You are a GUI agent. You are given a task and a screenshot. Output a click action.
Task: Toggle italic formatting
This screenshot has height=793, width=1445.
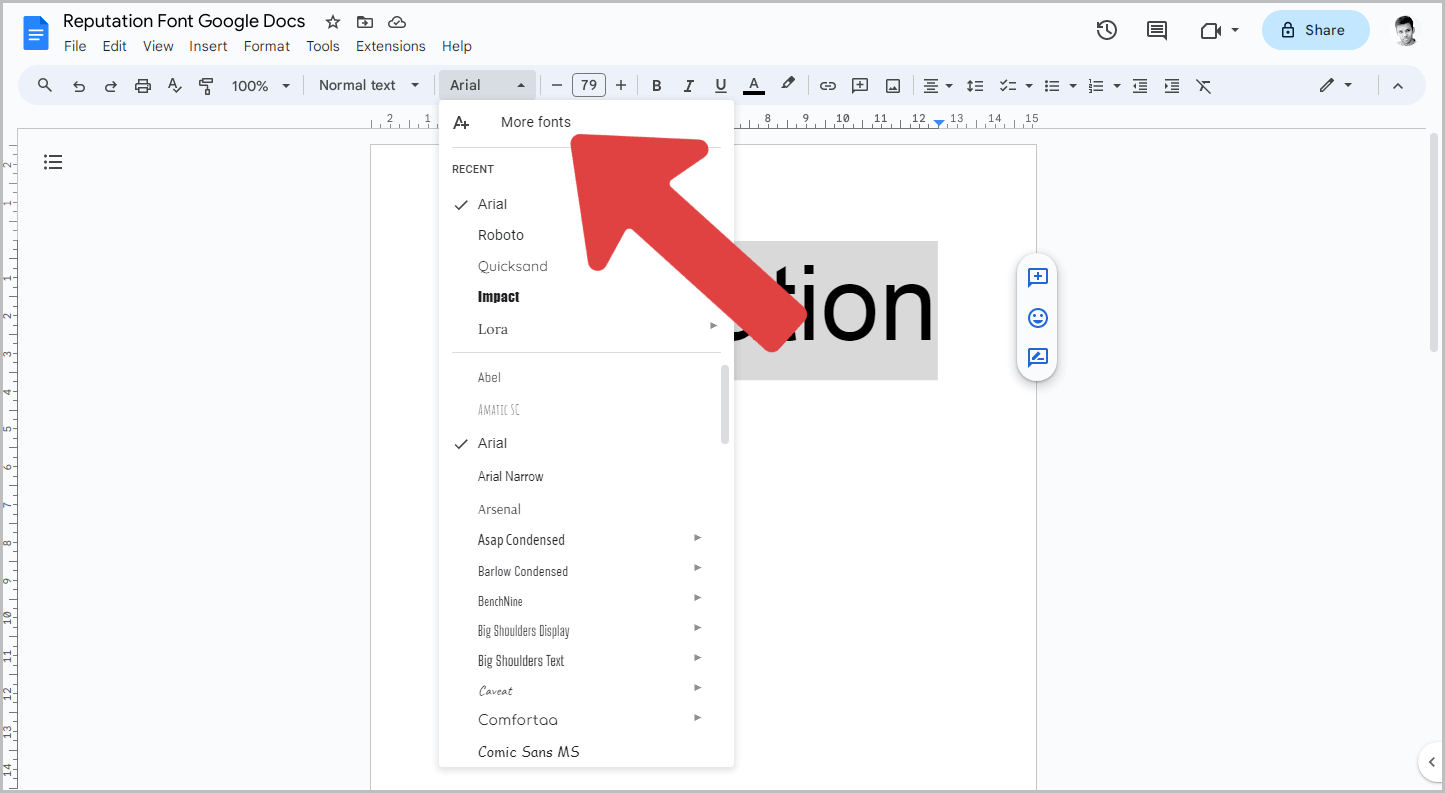tap(688, 85)
